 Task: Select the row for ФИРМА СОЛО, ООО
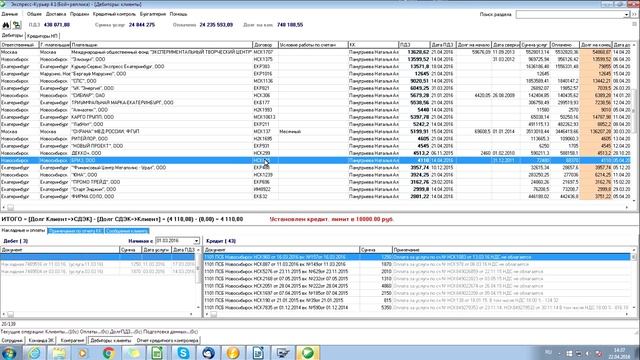coord(315,196)
